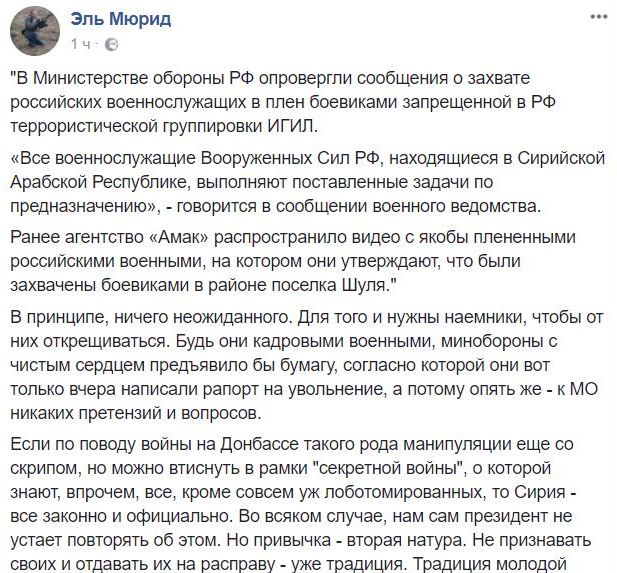The image size is (617, 573).
Task: Open the Эль Мюрид author name link
Action: pyautogui.click(x=121, y=19)
